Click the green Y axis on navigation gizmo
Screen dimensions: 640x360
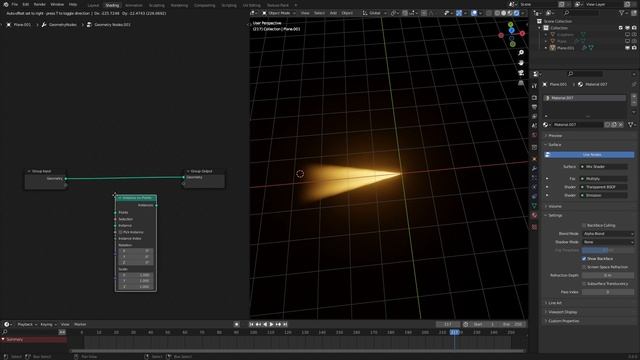tap(510, 25)
